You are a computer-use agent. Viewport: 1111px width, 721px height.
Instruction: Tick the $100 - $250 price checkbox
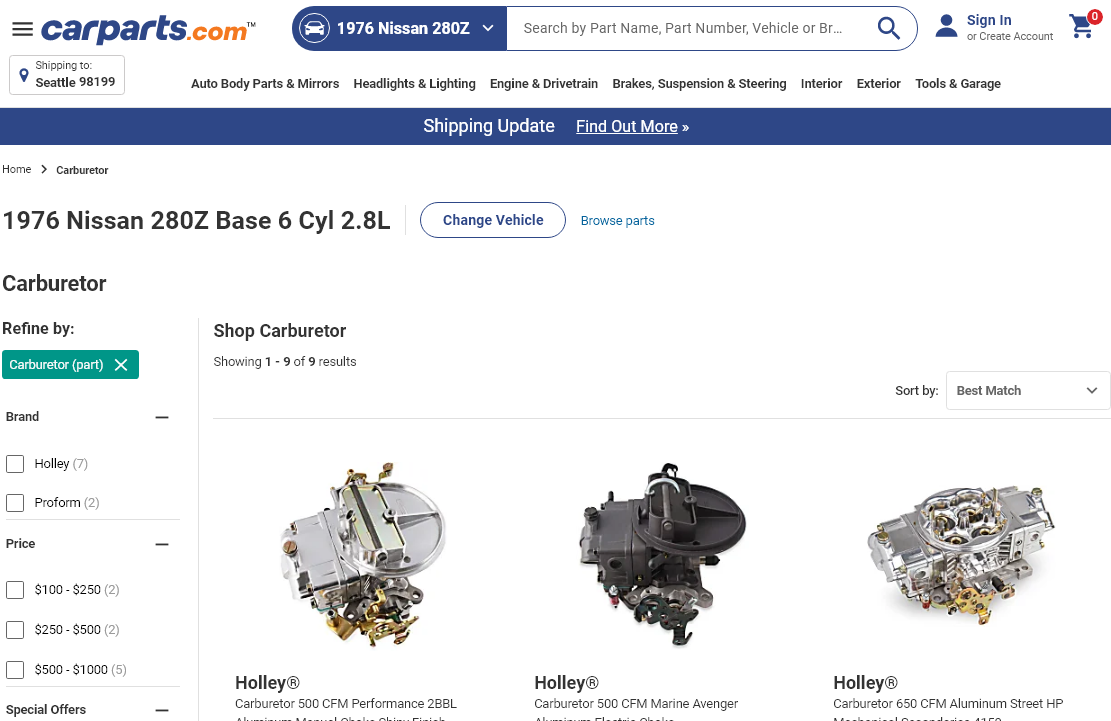click(15, 590)
